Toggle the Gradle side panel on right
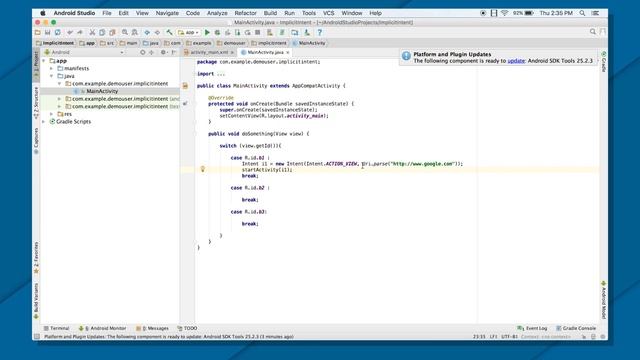This screenshot has width=640, height=360. tap(604, 62)
